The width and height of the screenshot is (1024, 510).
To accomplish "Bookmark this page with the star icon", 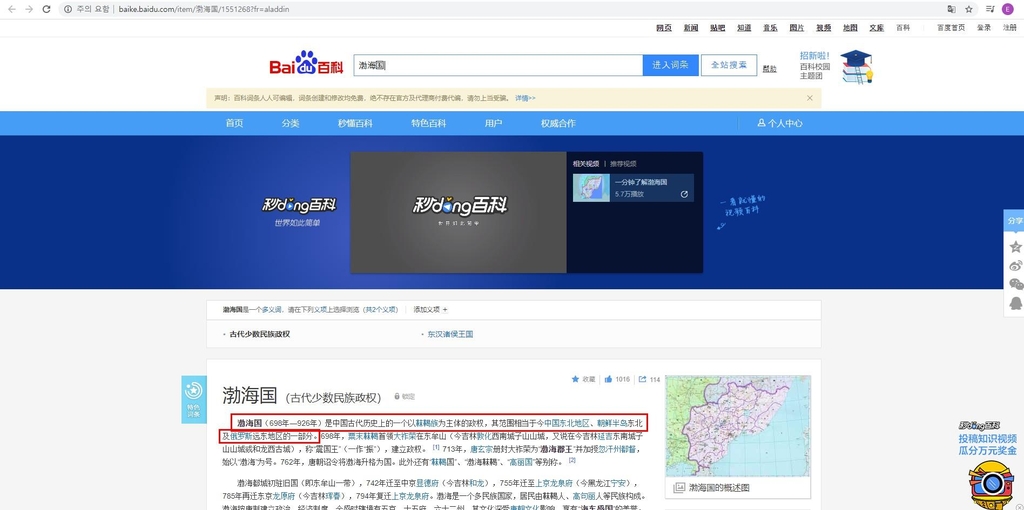I will click(x=968, y=9).
